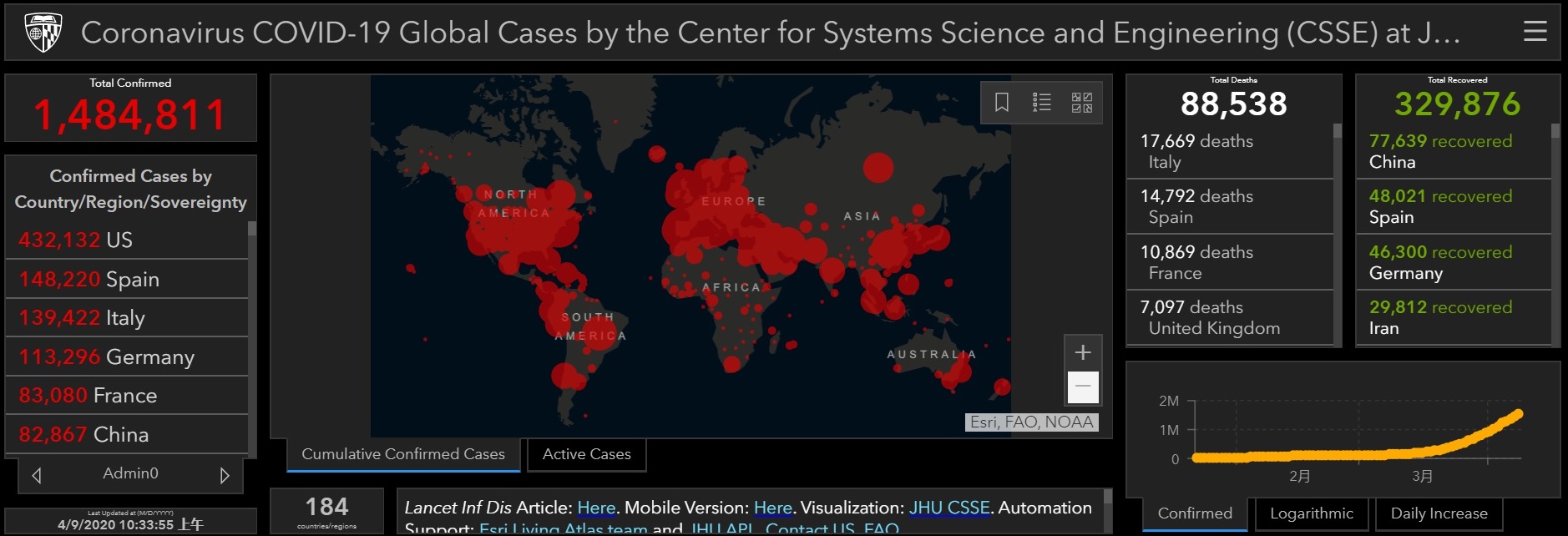The image size is (1568, 536).
Task: Zoom out on the map
Action: [x=1083, y=387]
